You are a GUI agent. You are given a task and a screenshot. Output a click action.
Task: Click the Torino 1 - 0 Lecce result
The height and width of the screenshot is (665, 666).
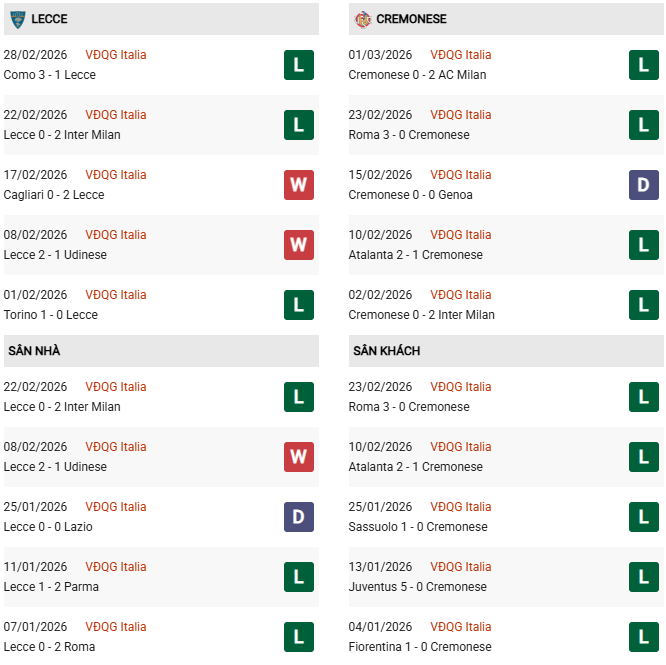tap(50, 315)
